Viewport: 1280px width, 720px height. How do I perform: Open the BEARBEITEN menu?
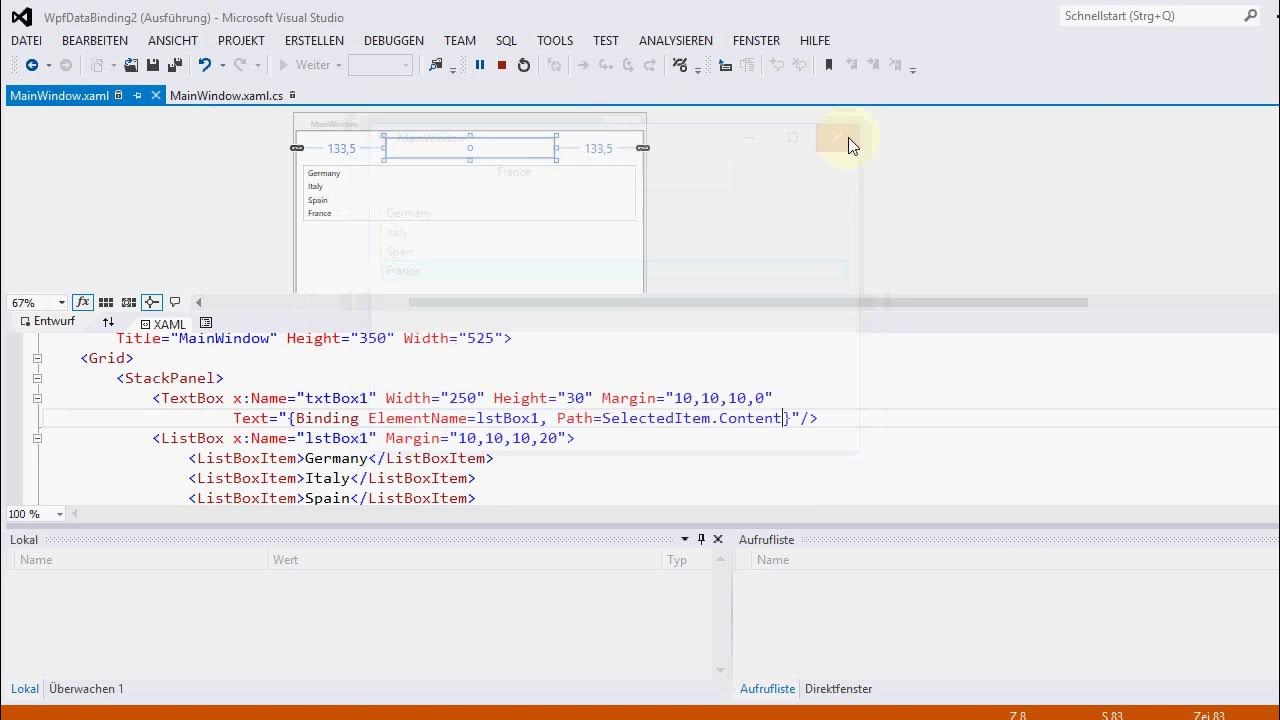pos(95,41)
